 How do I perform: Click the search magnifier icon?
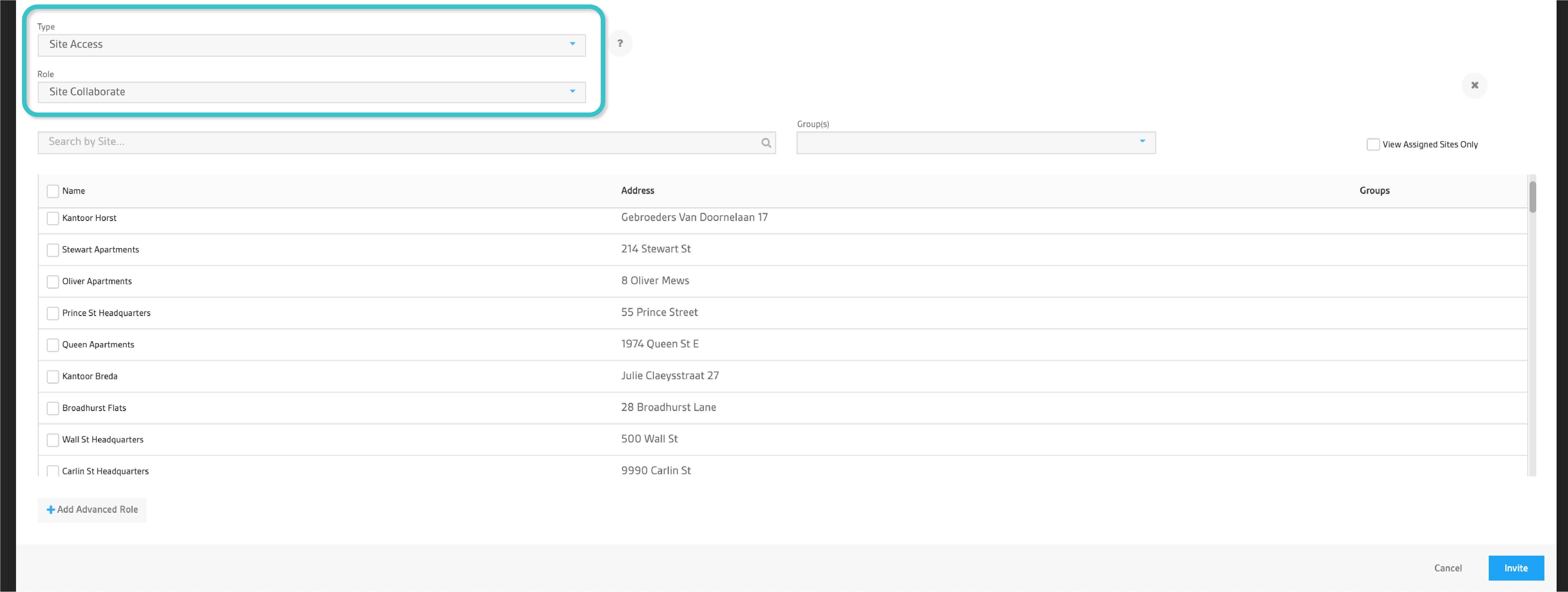pos(766,143)
